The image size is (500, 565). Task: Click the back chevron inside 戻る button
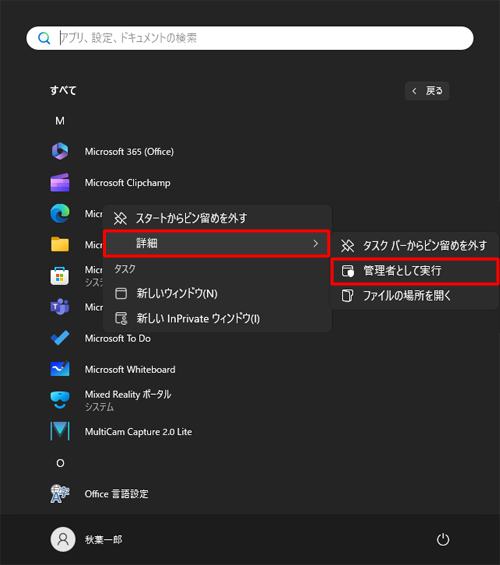pyautogui.click(x=414, y=91)
